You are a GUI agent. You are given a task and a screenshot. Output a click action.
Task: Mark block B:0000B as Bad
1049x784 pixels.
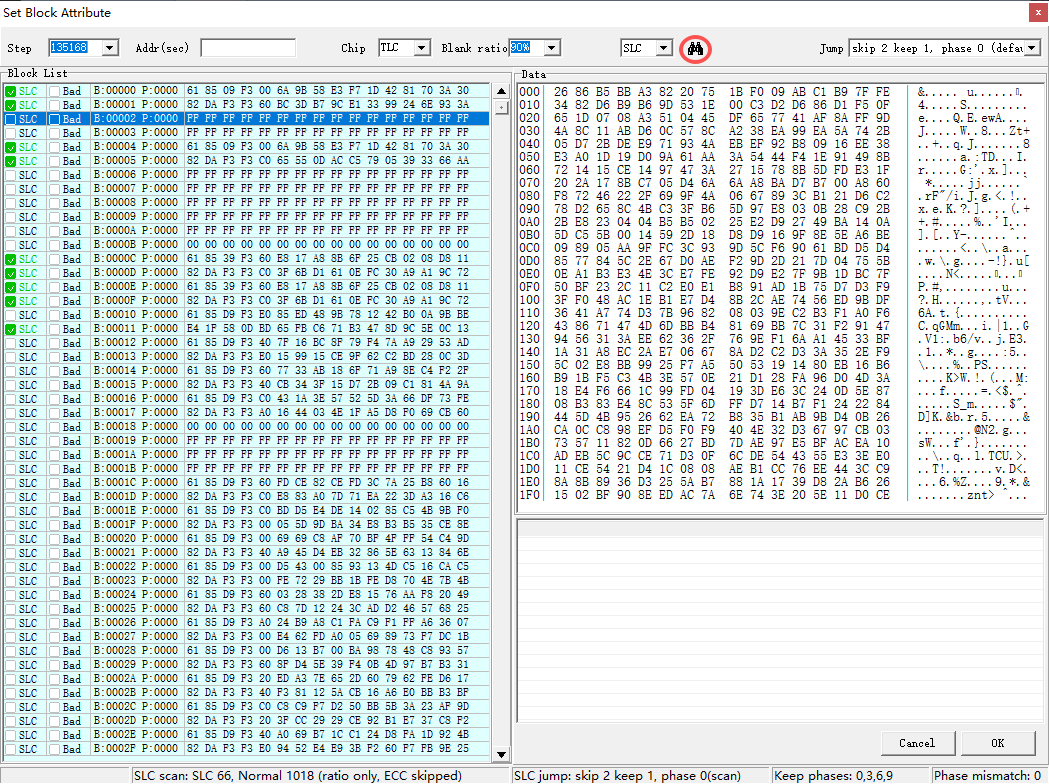click(55, 245)
